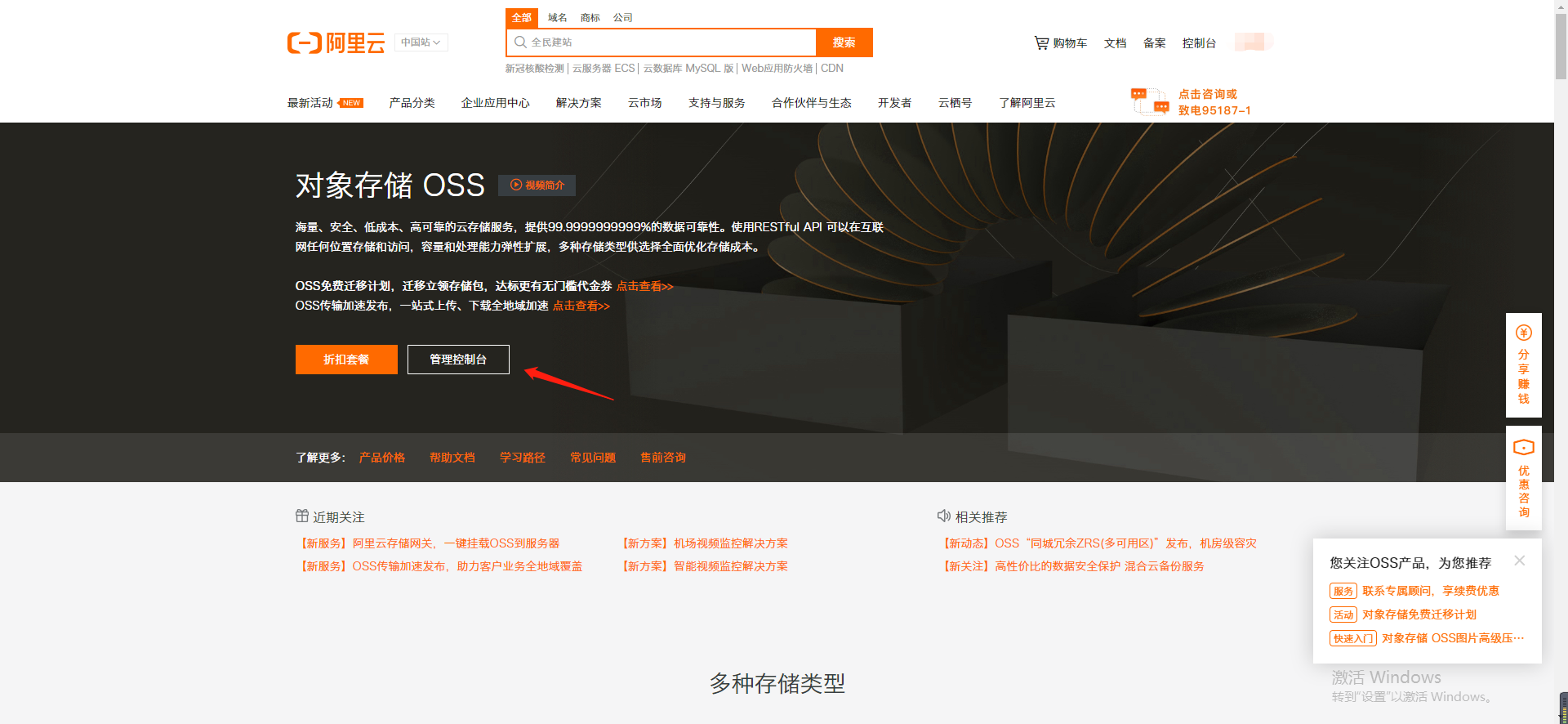The image size is (1568, 724).
Task: Open the 了解阿里云 menu
Action: tap(1027, 103)
